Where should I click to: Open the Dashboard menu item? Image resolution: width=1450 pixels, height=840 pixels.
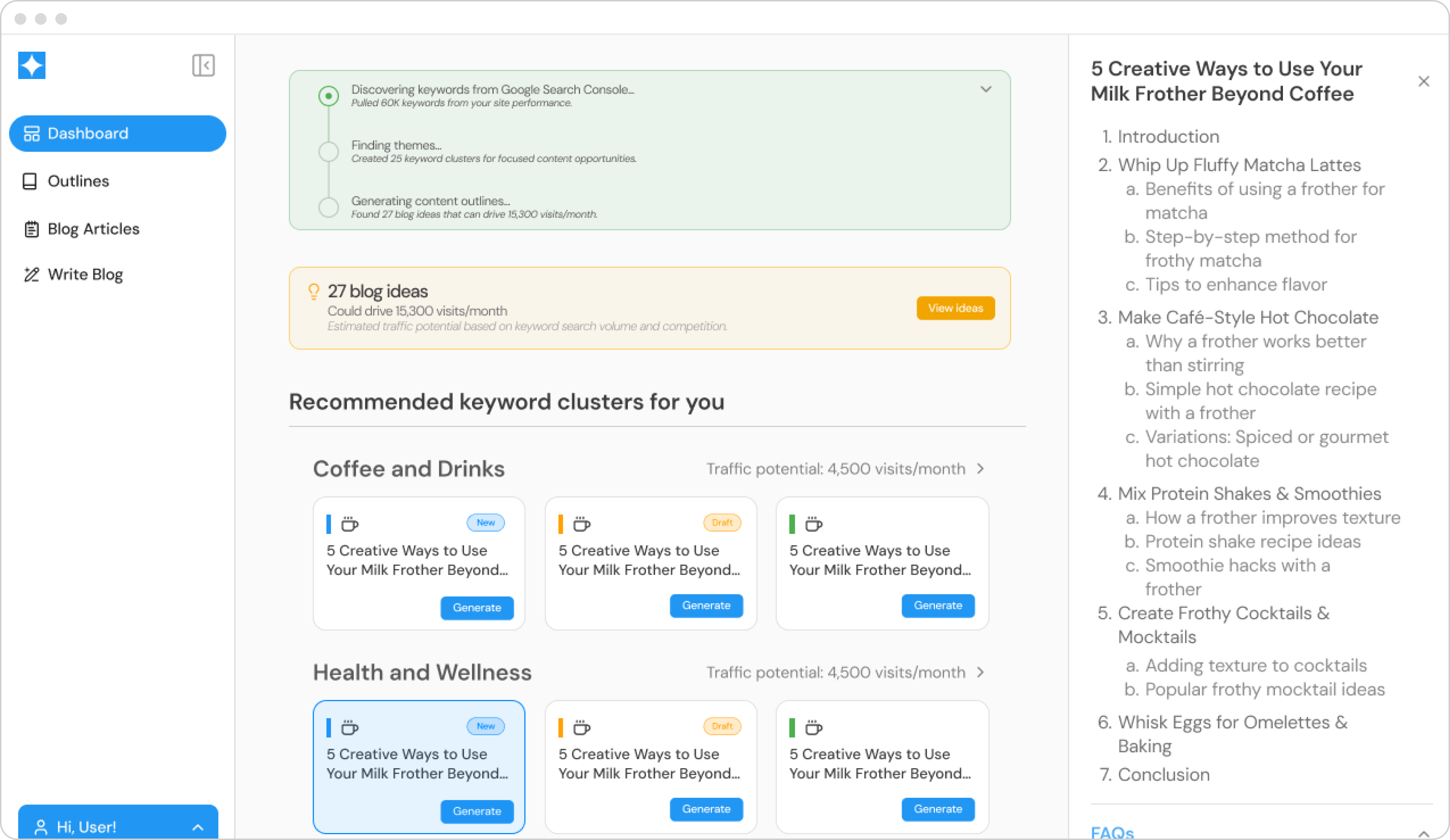pos(118,134)
